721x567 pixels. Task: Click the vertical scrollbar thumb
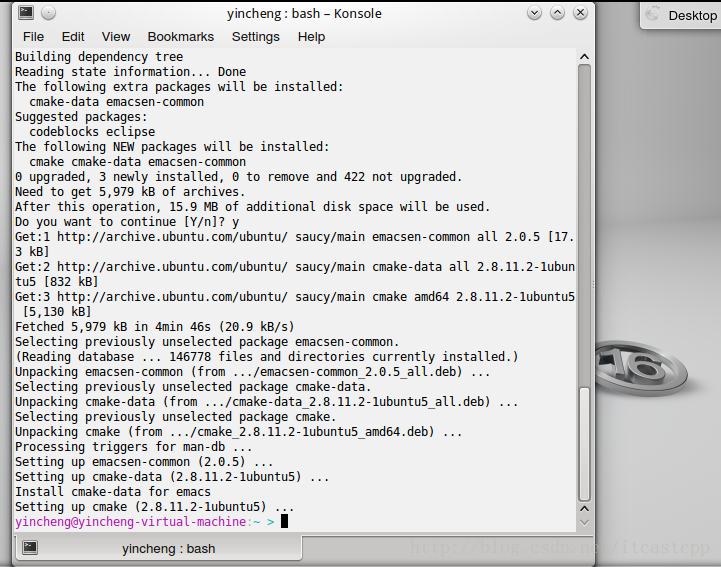(x=584, y=445)
